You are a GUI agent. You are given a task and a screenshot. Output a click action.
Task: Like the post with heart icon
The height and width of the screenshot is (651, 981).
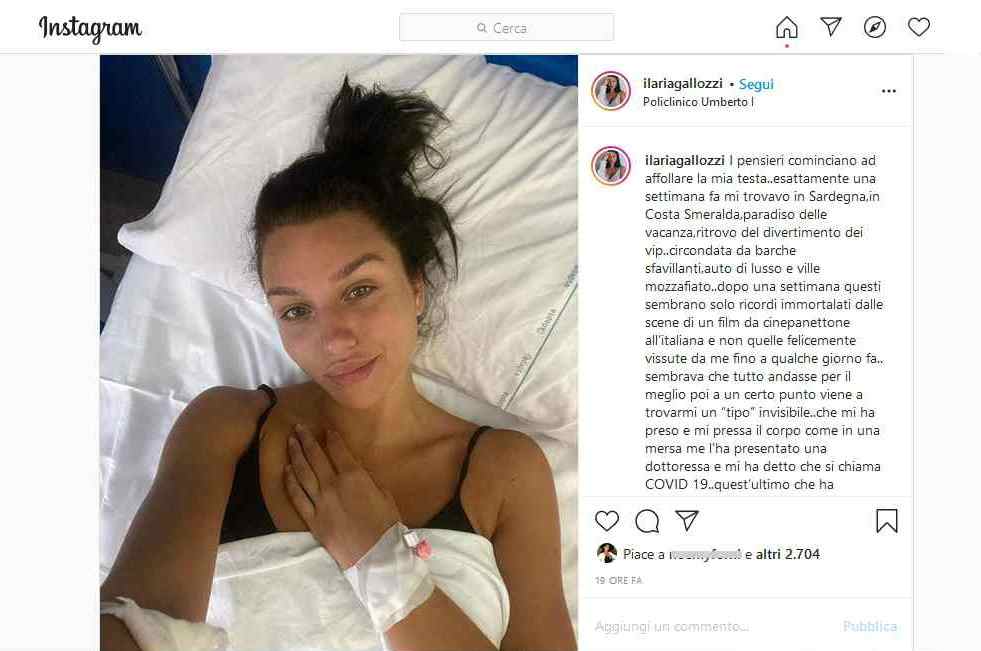point(607,520)
